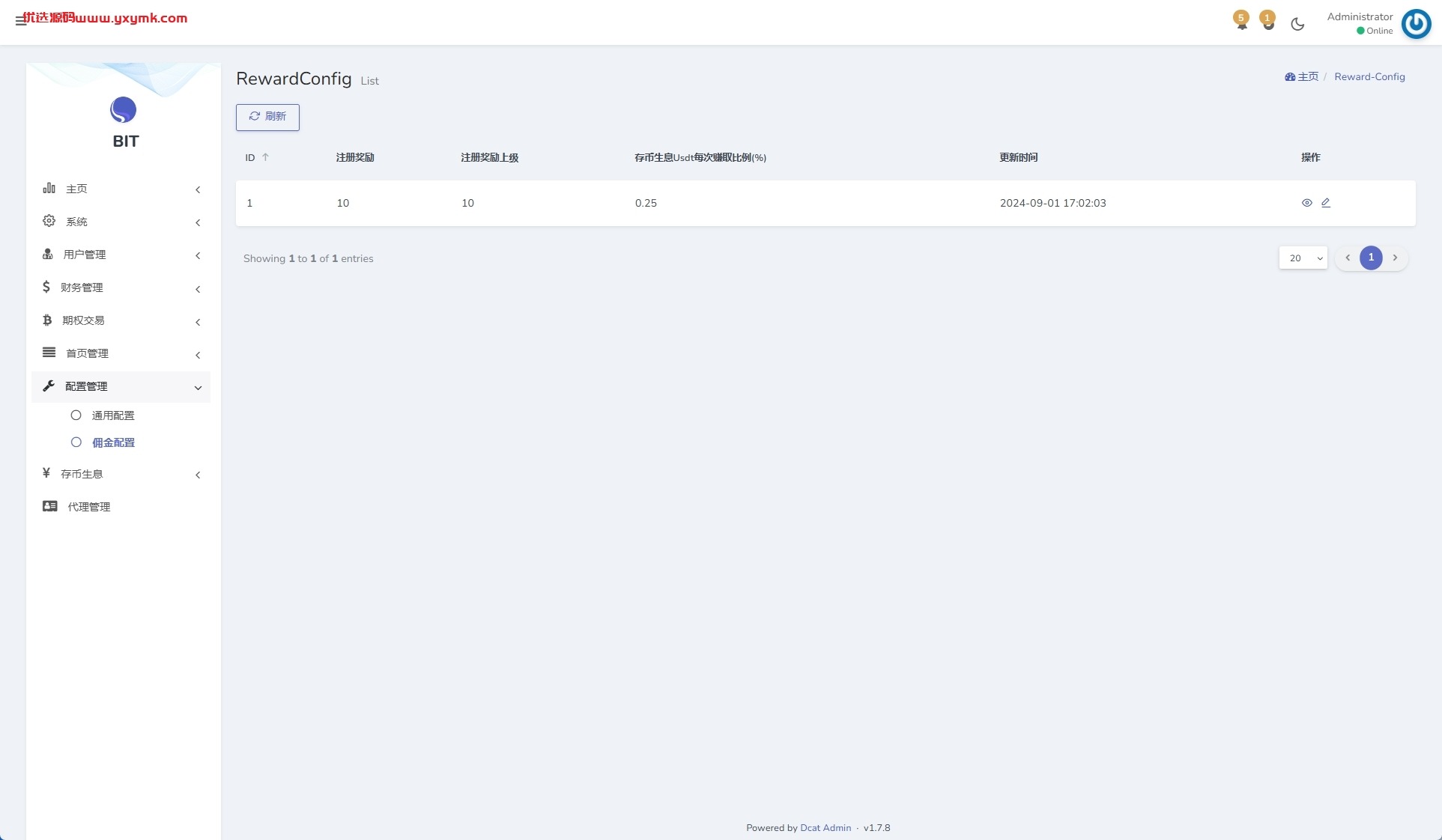Screen dimensions: 1442x840
Task: Click the dollar icon beside 财务管理
Action: tap(46, 287)
